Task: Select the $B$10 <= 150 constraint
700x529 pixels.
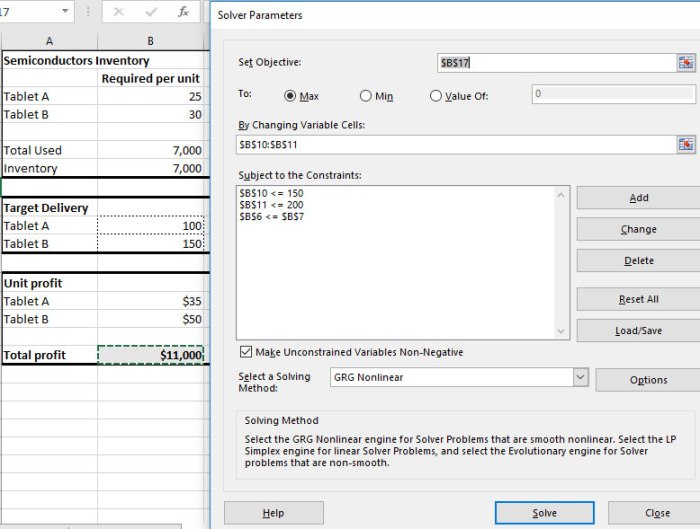Action: 271,191
